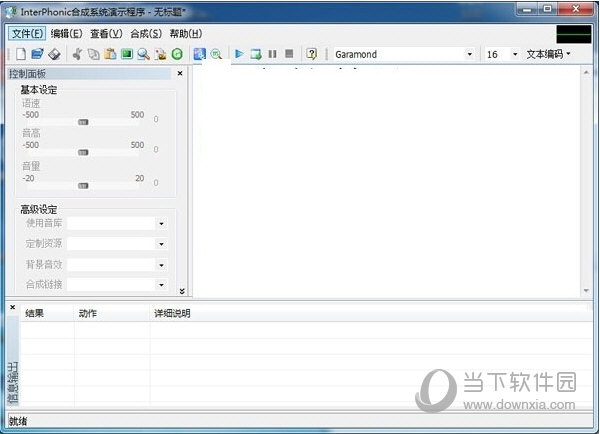The height and width of the screenshot is (434, 600).
Task: Click the cut scissors icon
Action: point(77,54)
